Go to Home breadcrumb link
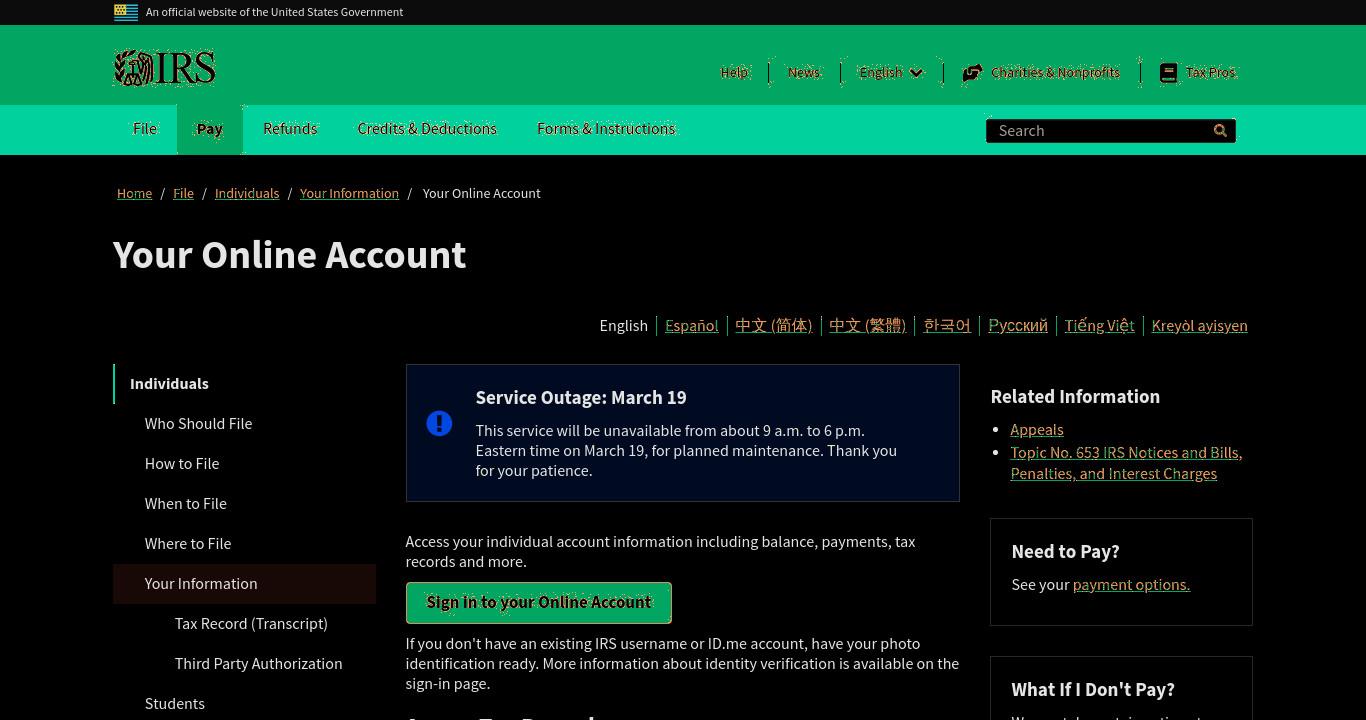1366x720 pixels. (135, 193)
